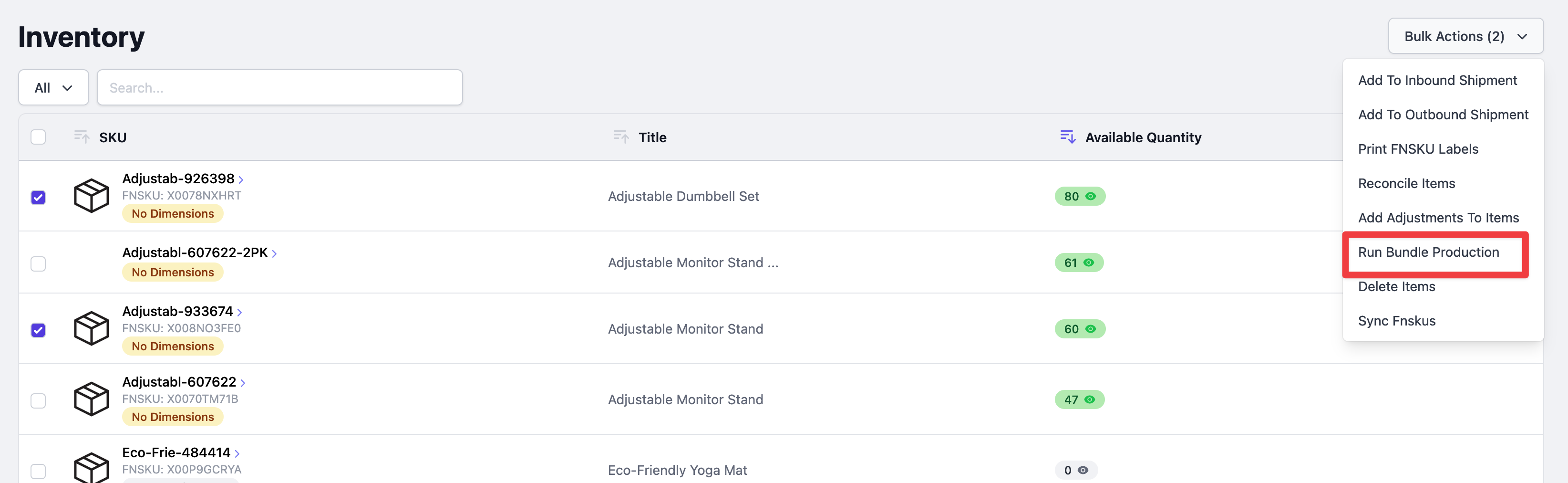This screenshot has width=1568, height=483.
Task: Choose Print FNSKU Labels menu option
Action: 1418,149
